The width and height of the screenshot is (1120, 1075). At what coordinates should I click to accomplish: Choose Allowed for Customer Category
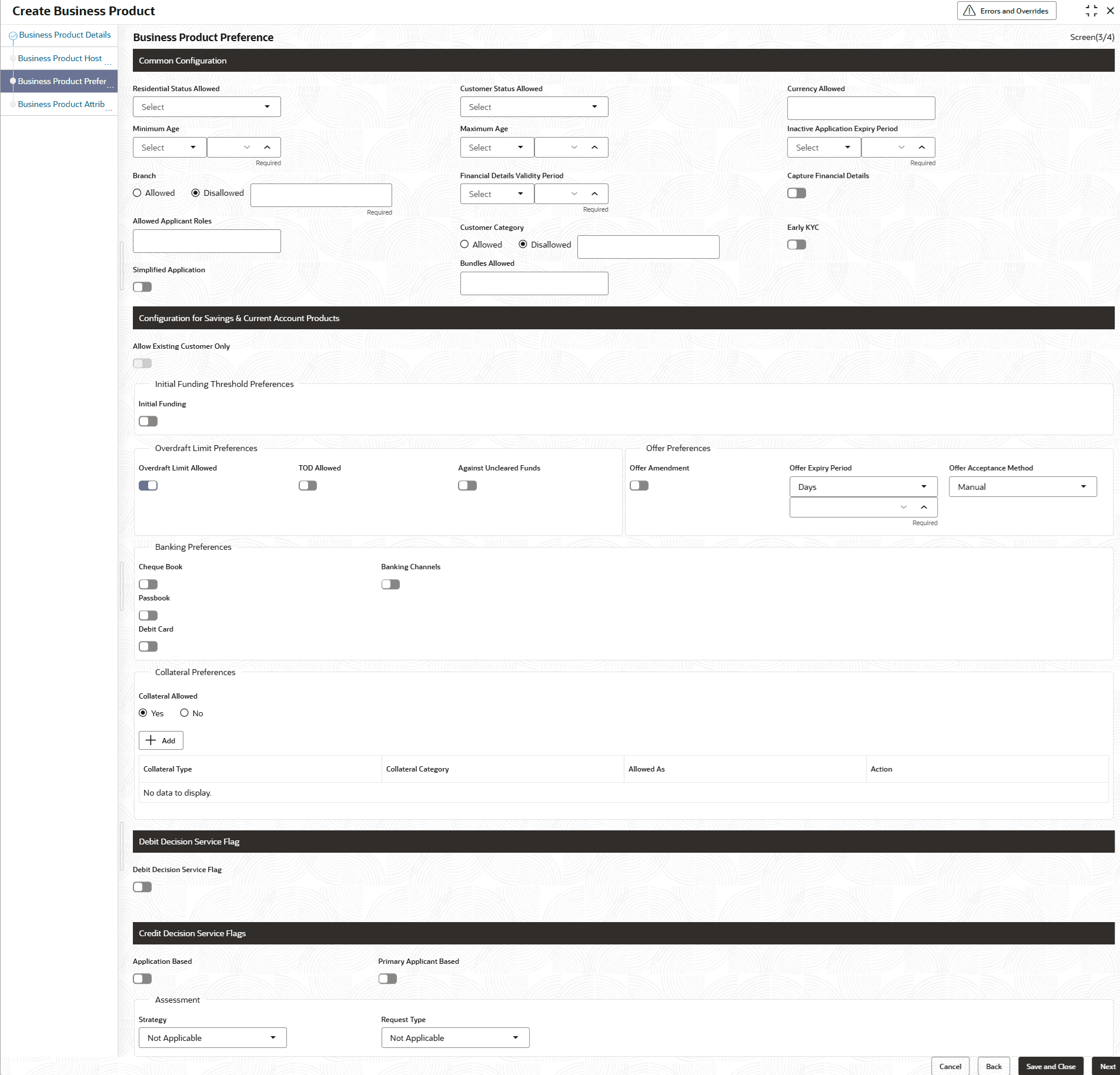click(464, 245)
